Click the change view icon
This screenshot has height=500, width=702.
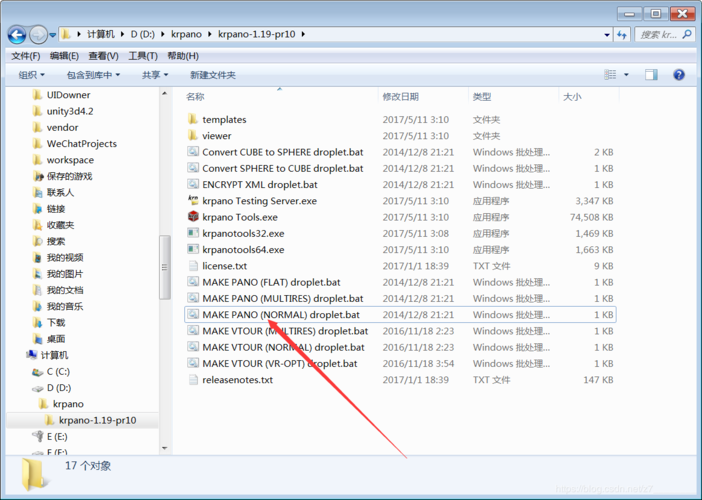click(x=610, y=75)
